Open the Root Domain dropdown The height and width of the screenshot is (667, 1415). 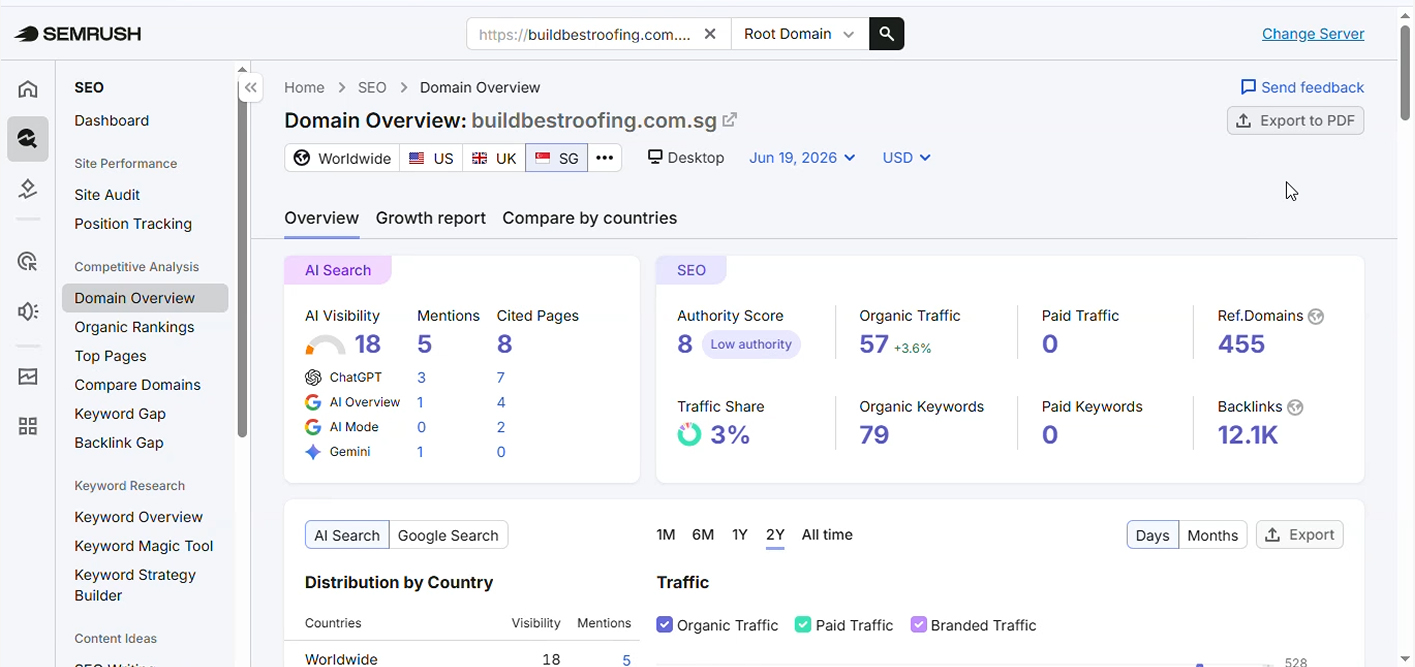pyautogui.click(x=800, y=34)
